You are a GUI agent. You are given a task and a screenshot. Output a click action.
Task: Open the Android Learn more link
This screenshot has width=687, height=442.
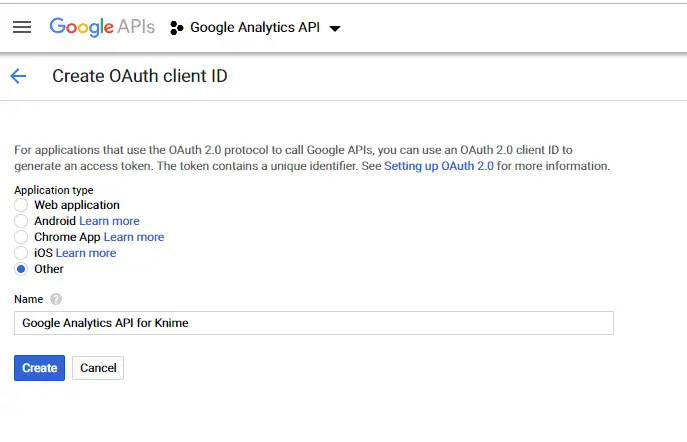click(x=109, y=221)
